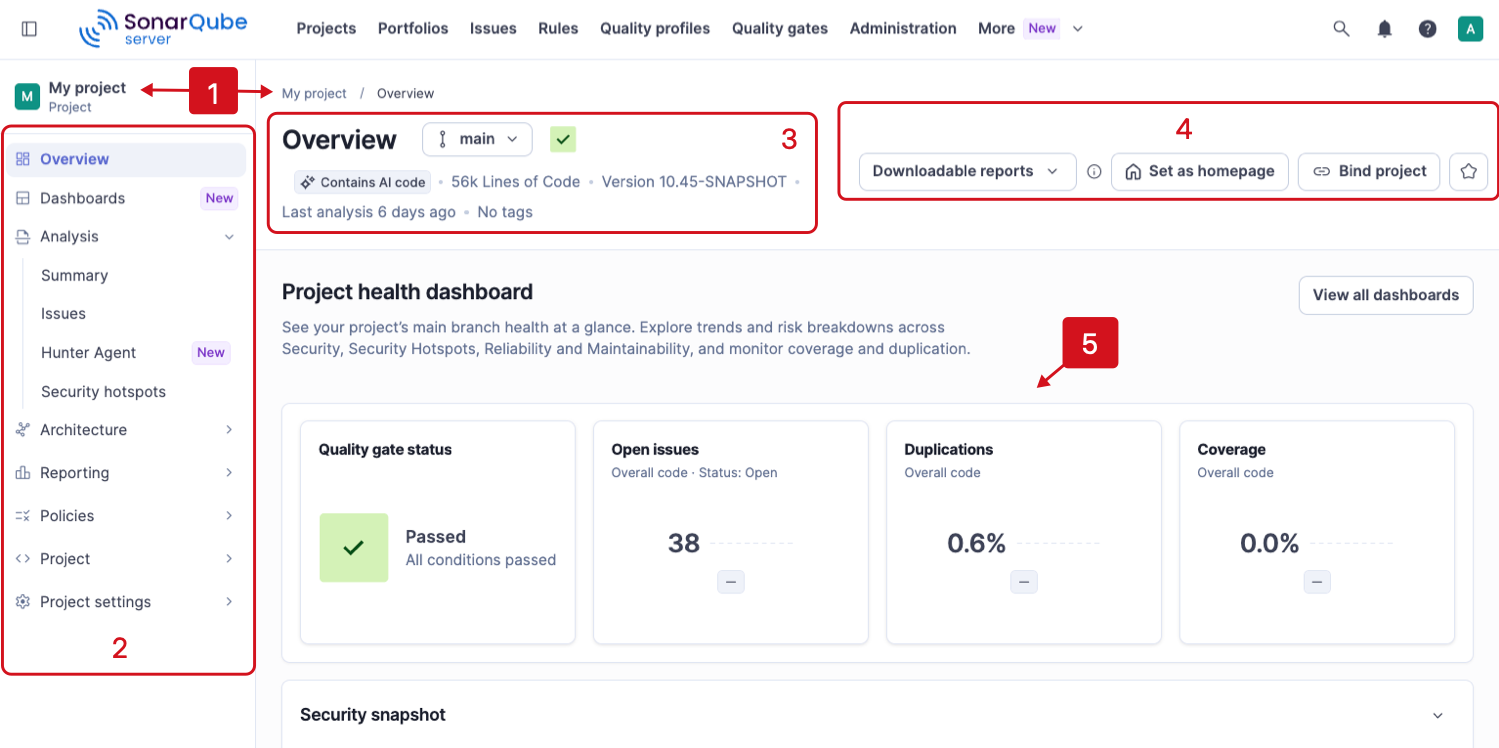The height and width of the screenshot is (748, 1499).
Task: Open Quality gates in the top navigation
Action: (x=780, y=29)
